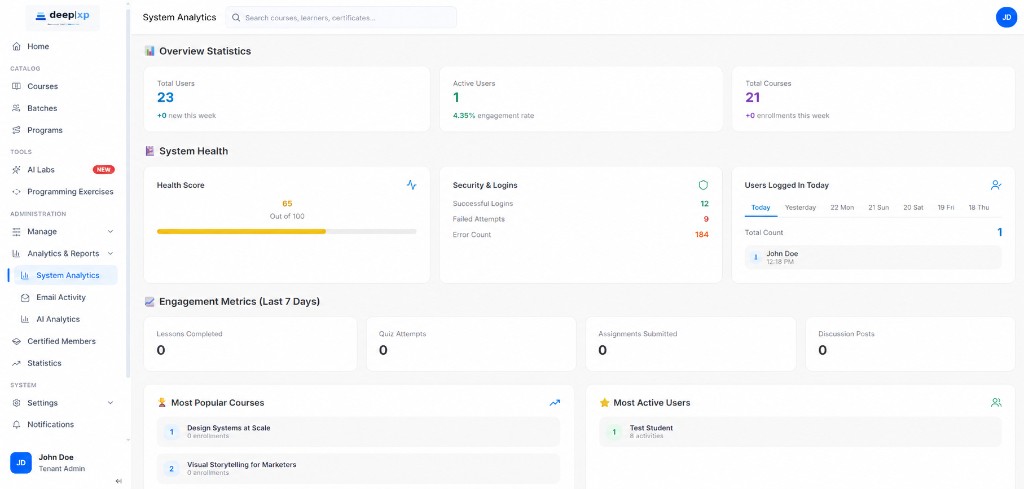This screenshot has height=489, width=1024.
Task: Open John Doe Tenant Admin profile card
Action: point(63,462)
